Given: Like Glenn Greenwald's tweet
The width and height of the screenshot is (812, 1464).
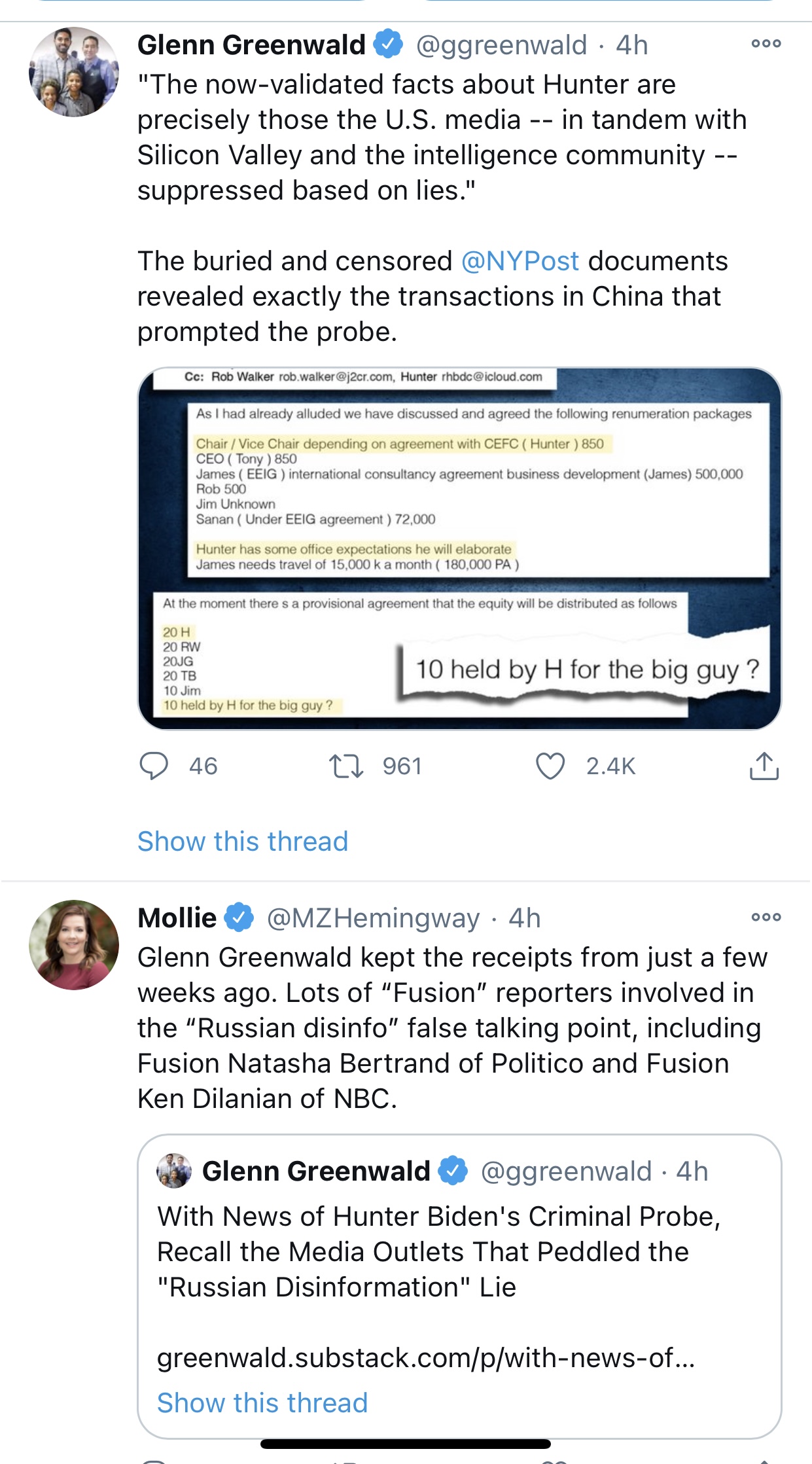Looking at the screenshot, I should (550, 766).
